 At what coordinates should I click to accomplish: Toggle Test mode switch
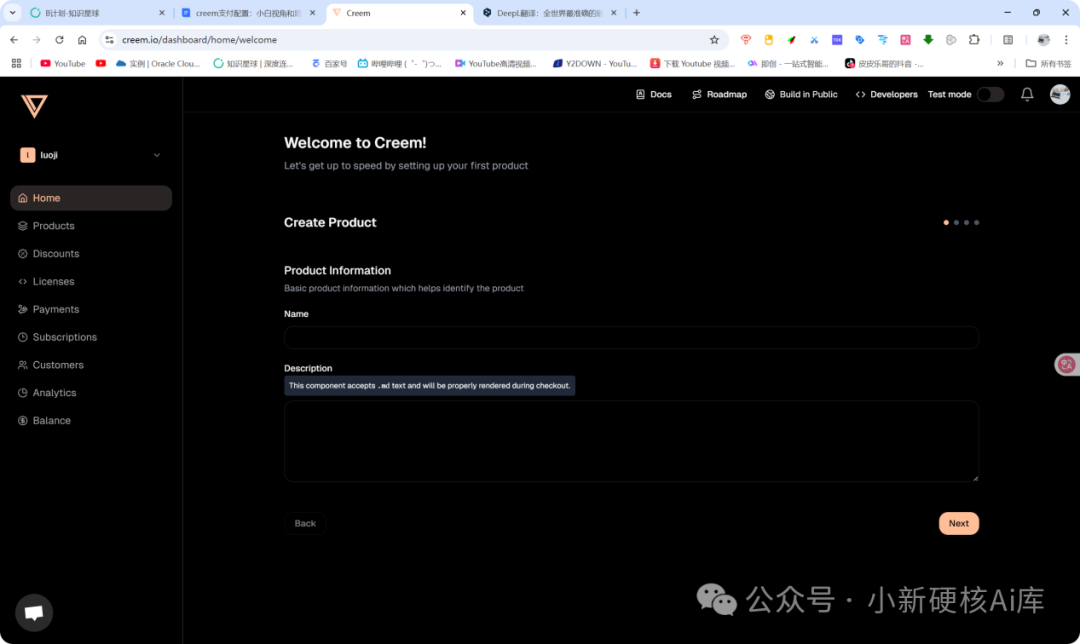[990, 94]
